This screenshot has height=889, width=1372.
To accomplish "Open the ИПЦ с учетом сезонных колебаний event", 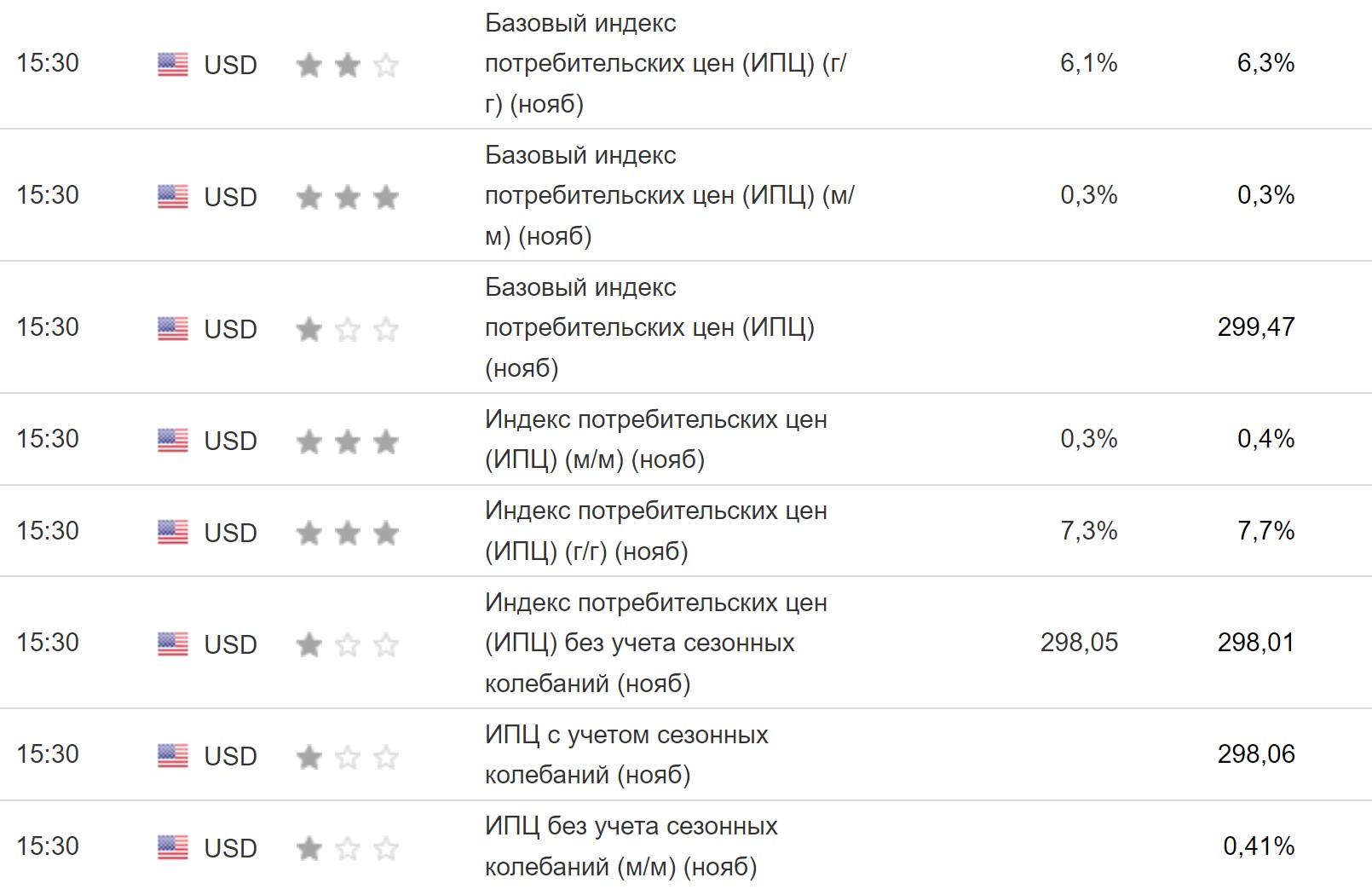I will pyautogui.click(x=626, y=755).
